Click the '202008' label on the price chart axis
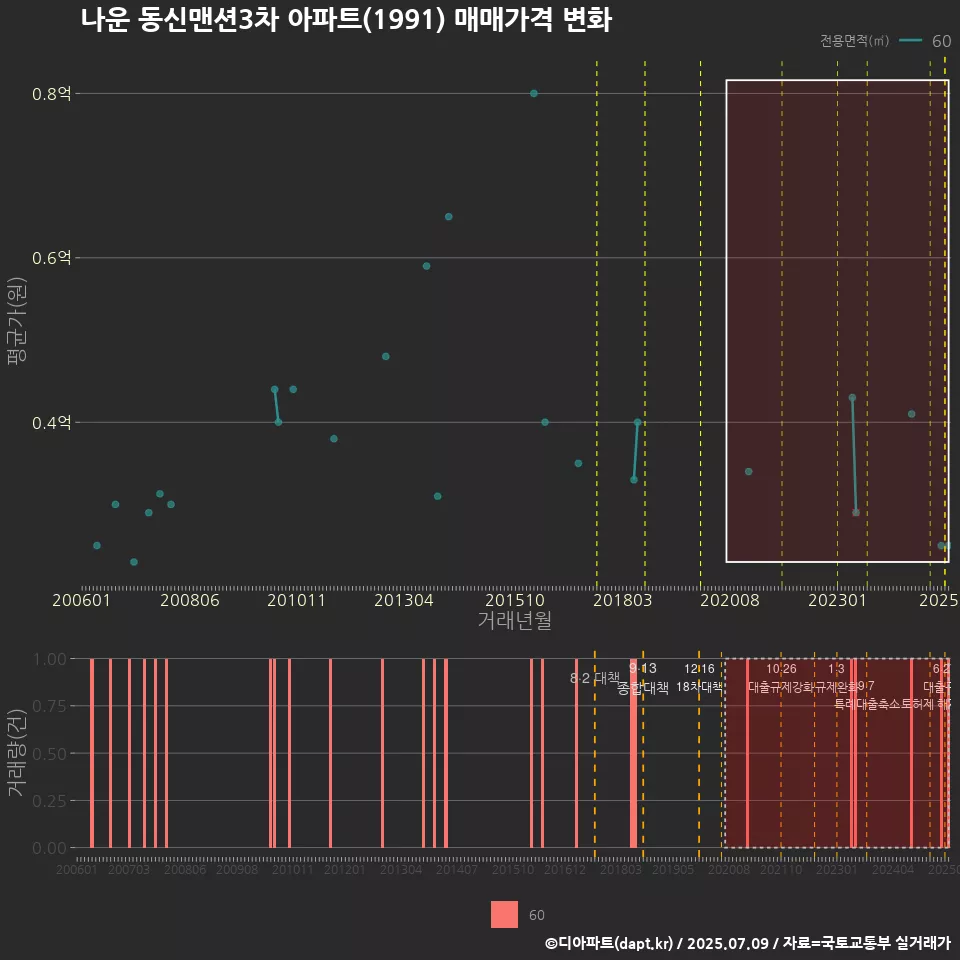The width and height of the screenshot is (960, 960). [x=730, y=600]
